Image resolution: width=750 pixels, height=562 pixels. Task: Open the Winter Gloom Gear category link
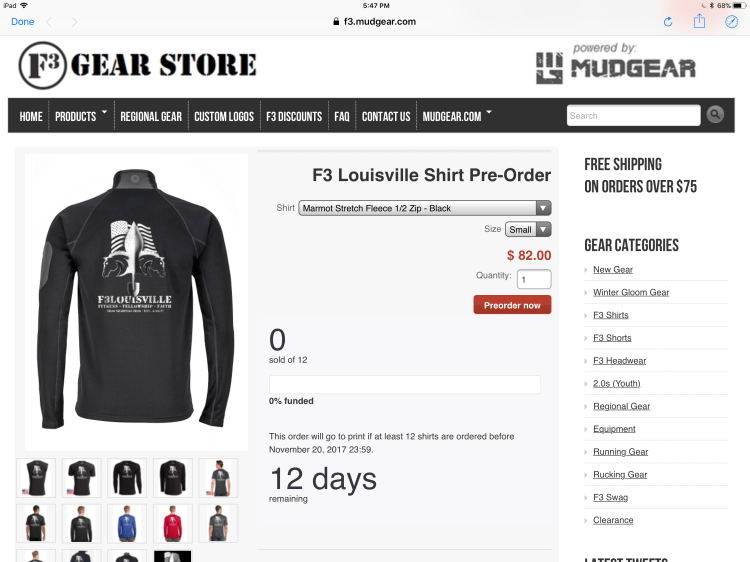(631, 292)
